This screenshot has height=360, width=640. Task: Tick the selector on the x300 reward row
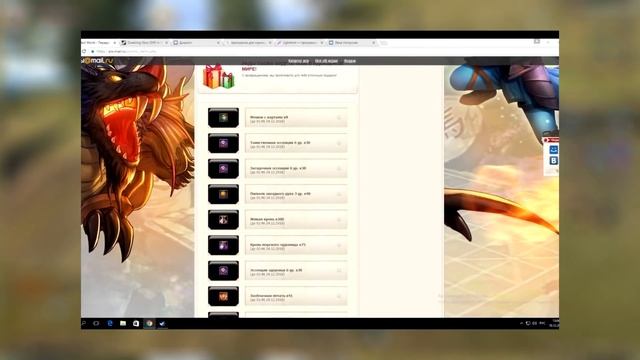[x=338, y=220]
